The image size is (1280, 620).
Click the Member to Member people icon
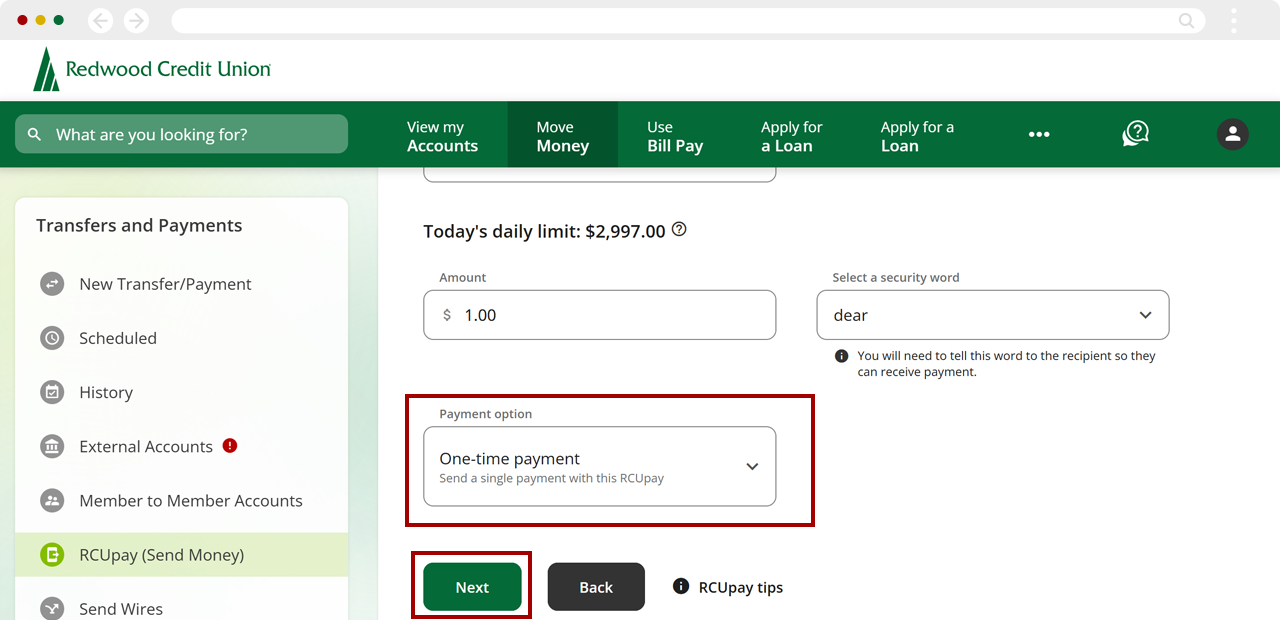click(52, 500)
